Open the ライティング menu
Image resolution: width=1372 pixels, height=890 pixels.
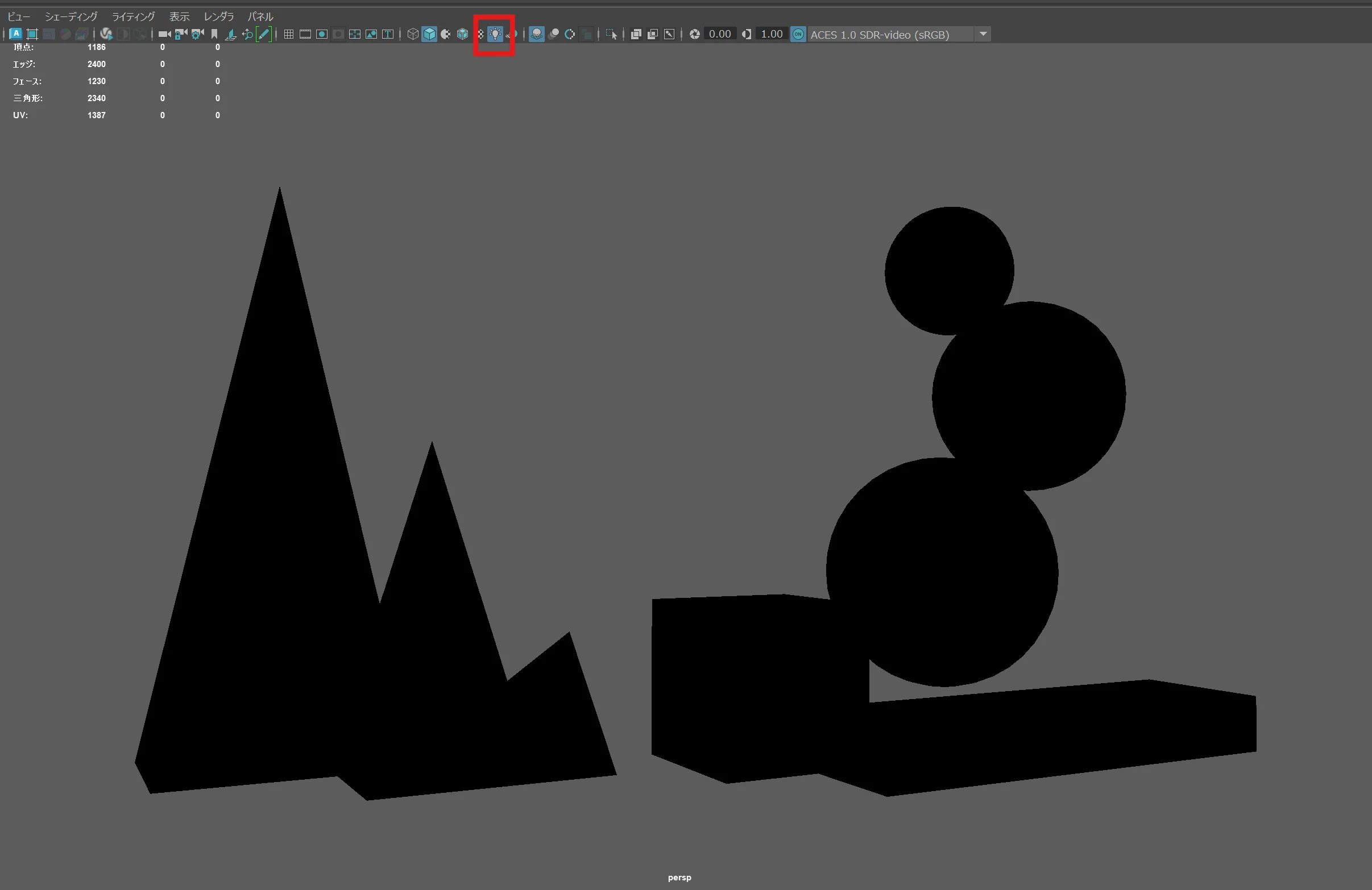tap(133, 16)
